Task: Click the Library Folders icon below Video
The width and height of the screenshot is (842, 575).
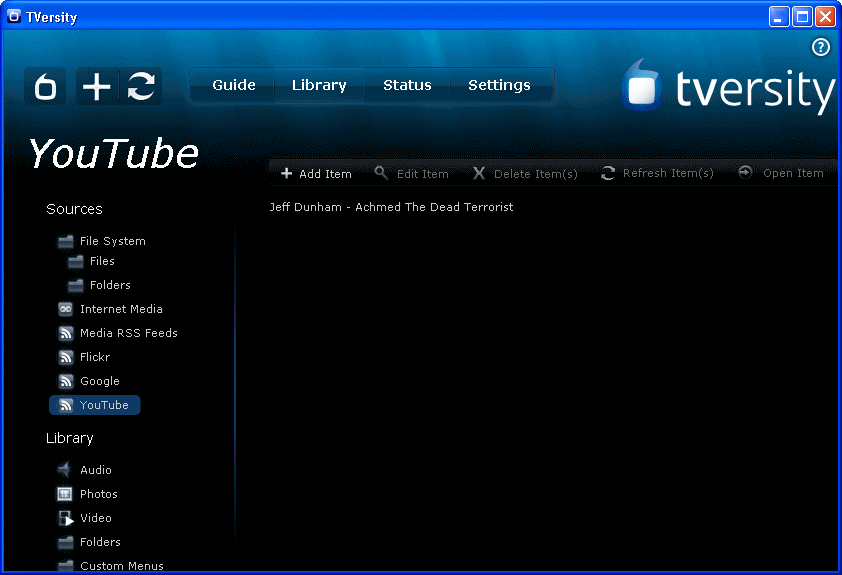Action: 66,542
